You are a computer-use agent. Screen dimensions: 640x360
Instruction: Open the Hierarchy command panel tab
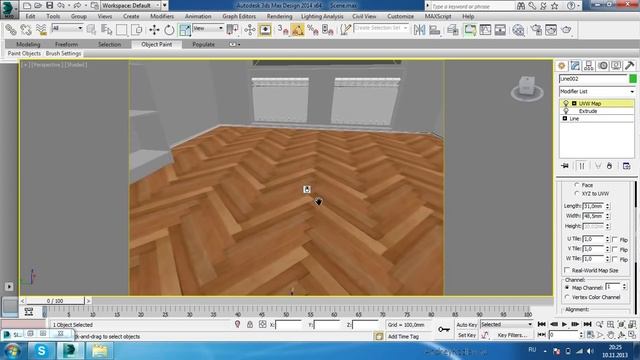click(589, 66)
